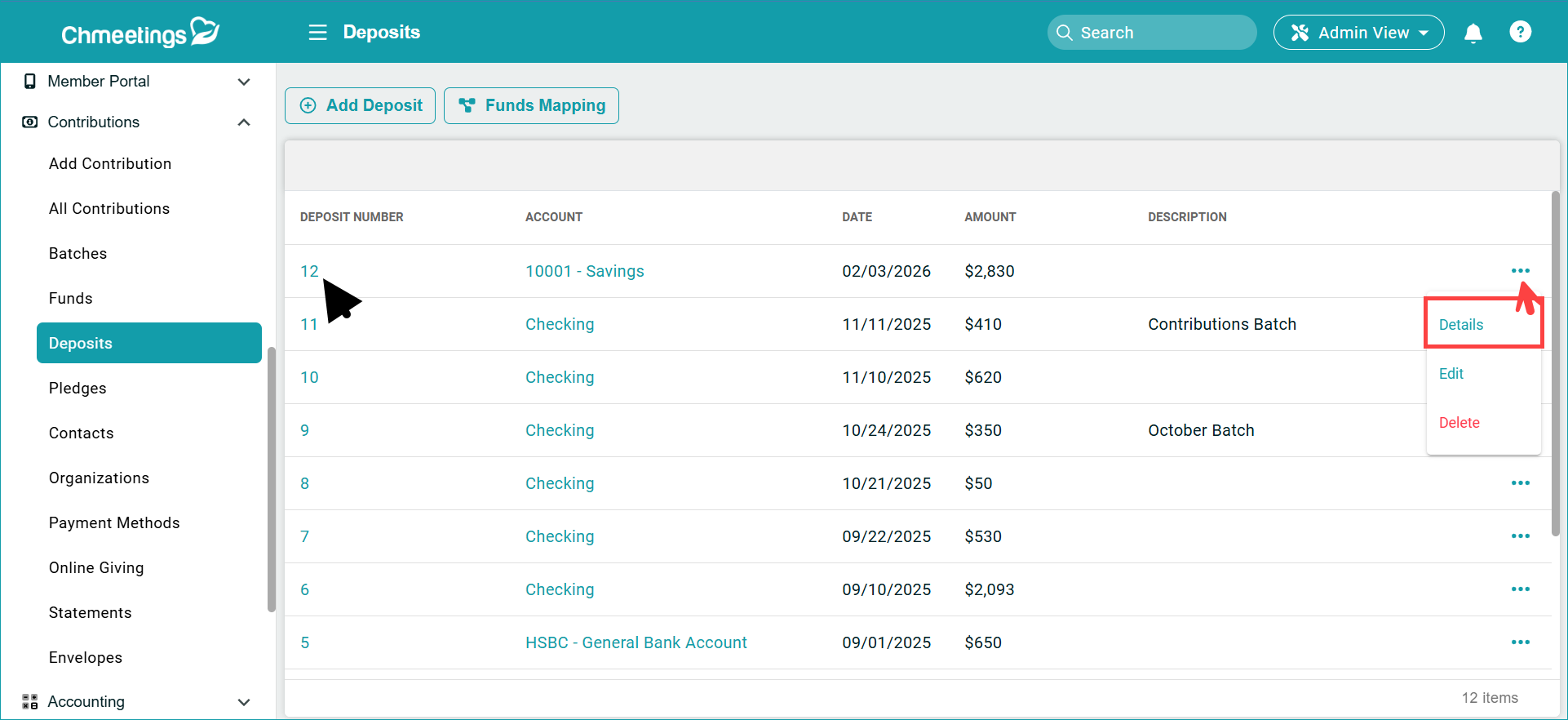Image resolution: width=1568 pixels, height=720 pixels.
Task: Click the hamburger menu icon
Action: pyautogui.click(x=317, y=33)
